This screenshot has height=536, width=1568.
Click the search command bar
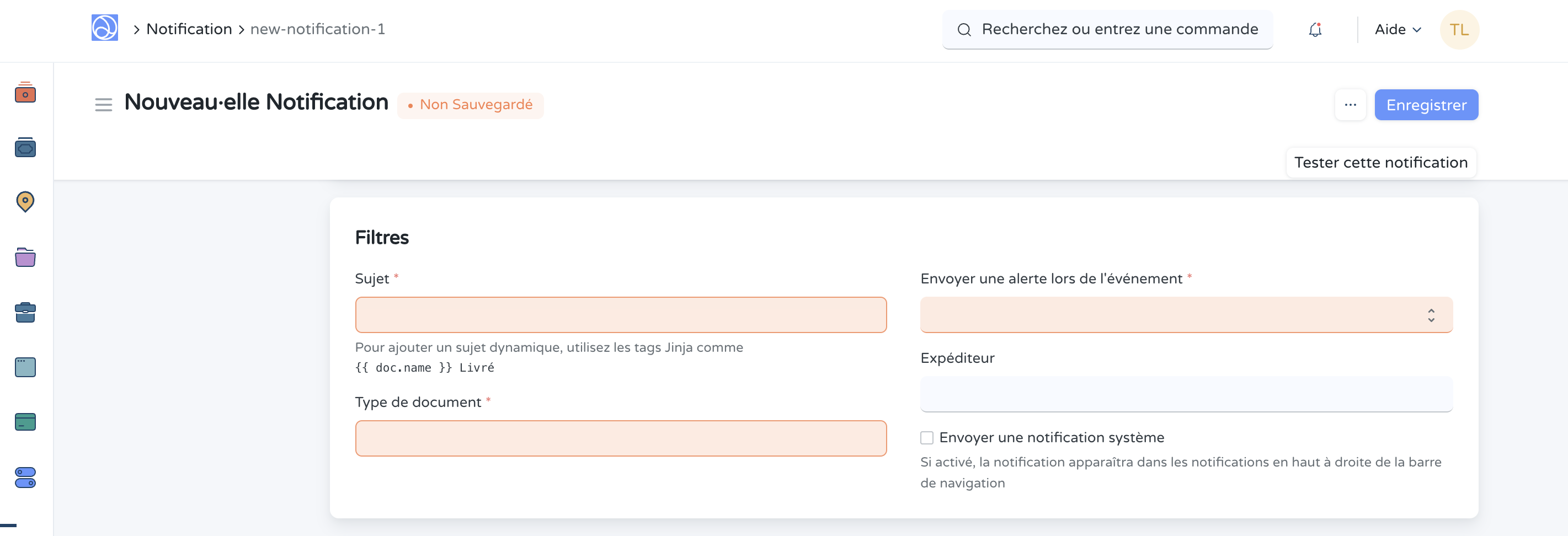(x=1107, y=29)
